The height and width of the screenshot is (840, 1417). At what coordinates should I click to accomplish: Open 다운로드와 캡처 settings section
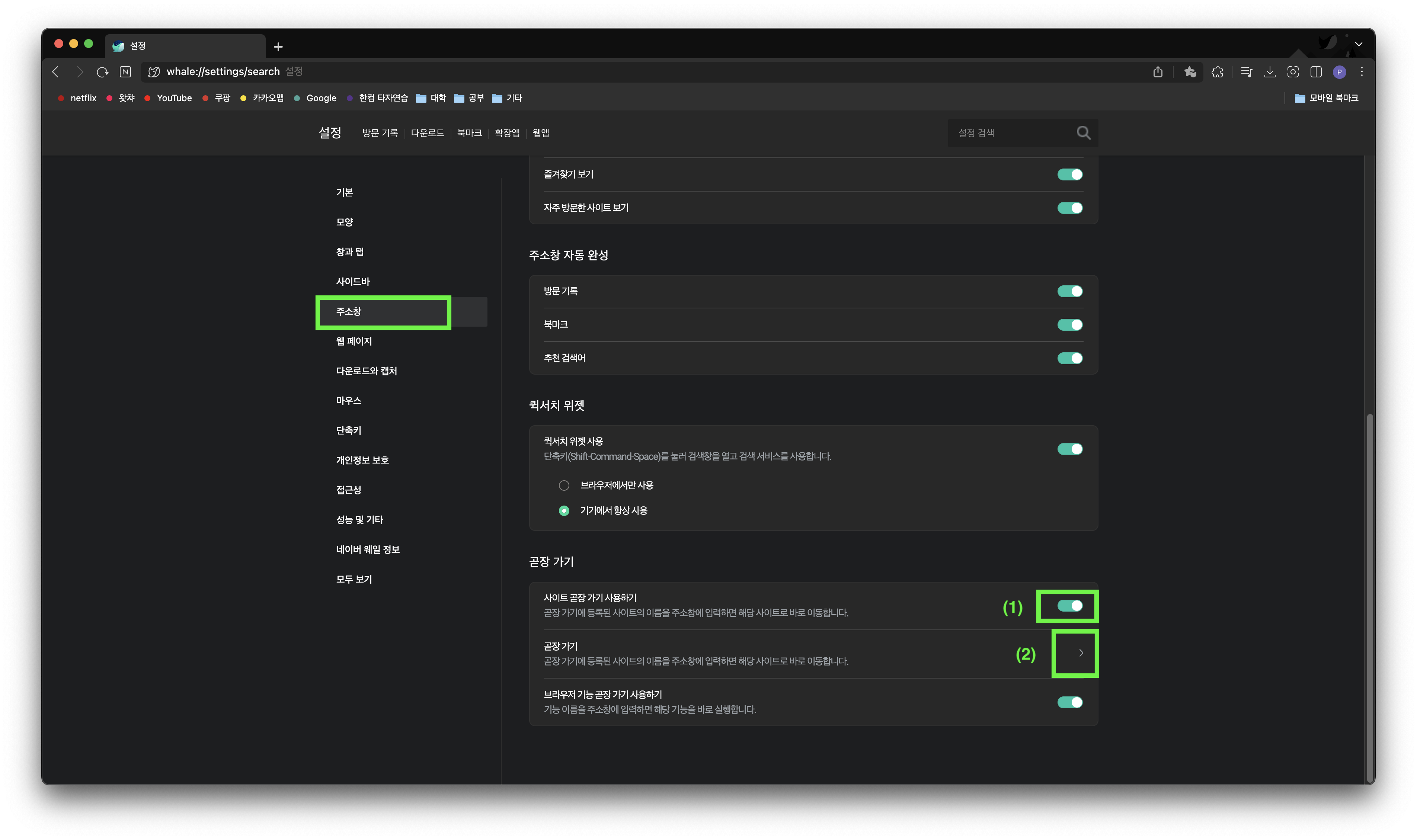click(x=366, y=371)
